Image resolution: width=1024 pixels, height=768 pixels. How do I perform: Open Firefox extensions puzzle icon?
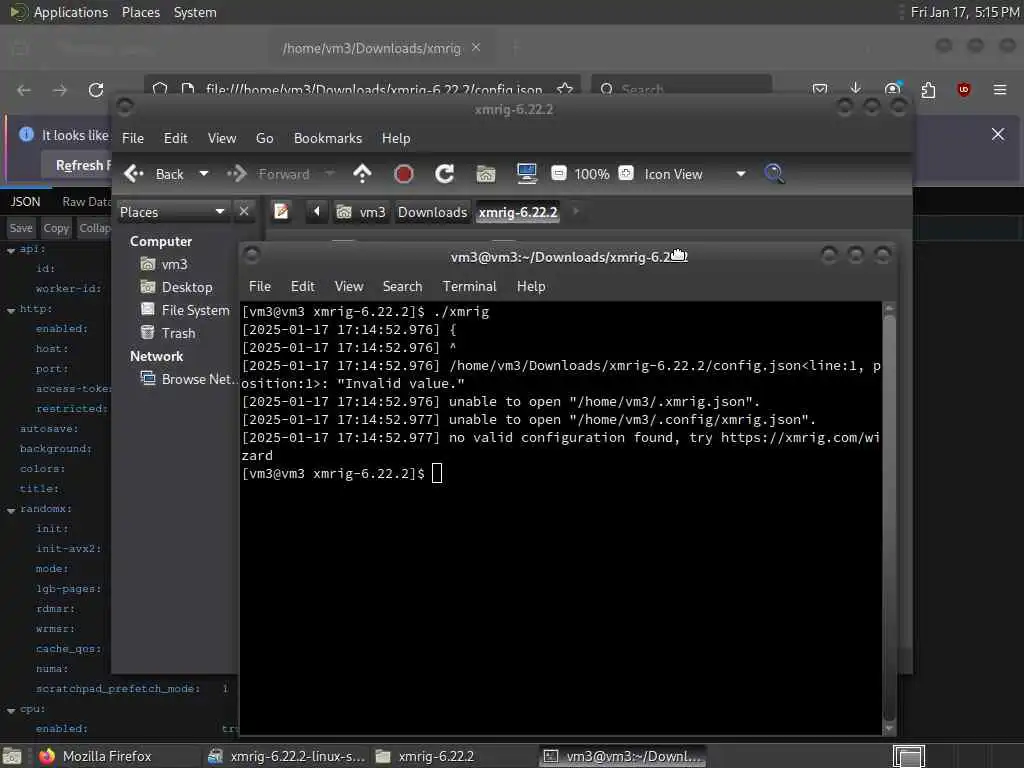(x=928, y=89)
